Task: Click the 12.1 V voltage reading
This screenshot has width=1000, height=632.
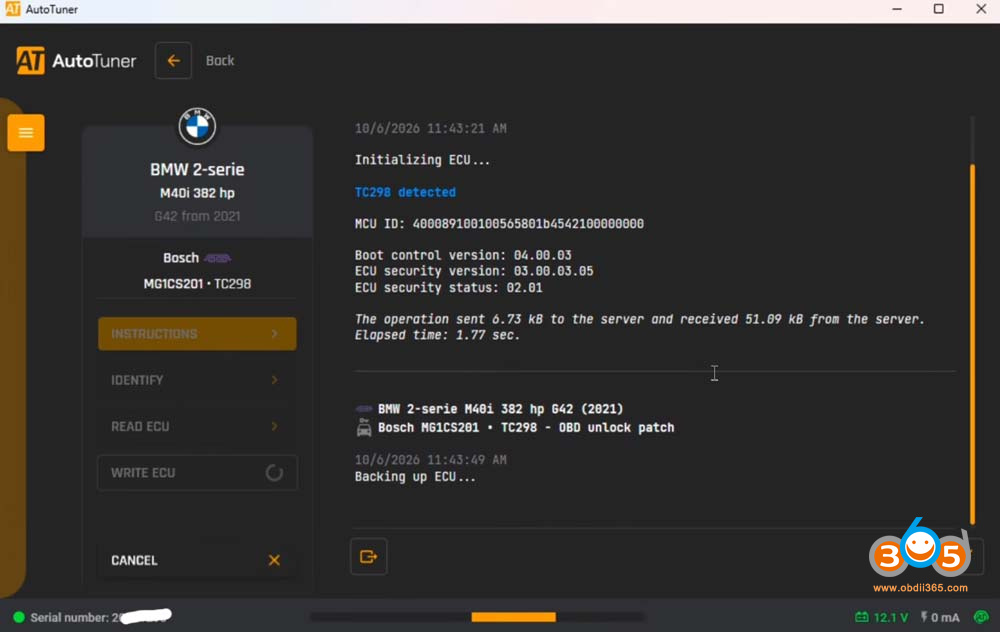Action: point(890,617)
